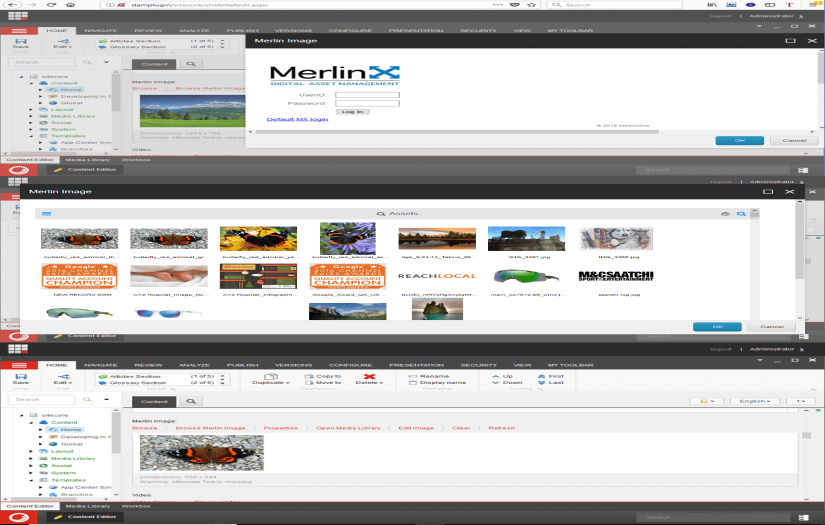The height and width of the screenshot is (525, 825).
Task: Expand System node in the butterfly window tree
Action: tap(31, 473)
